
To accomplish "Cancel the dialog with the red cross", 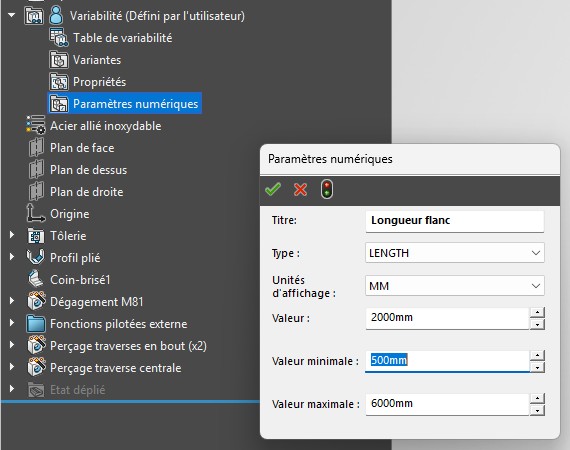I will point(300,189).
